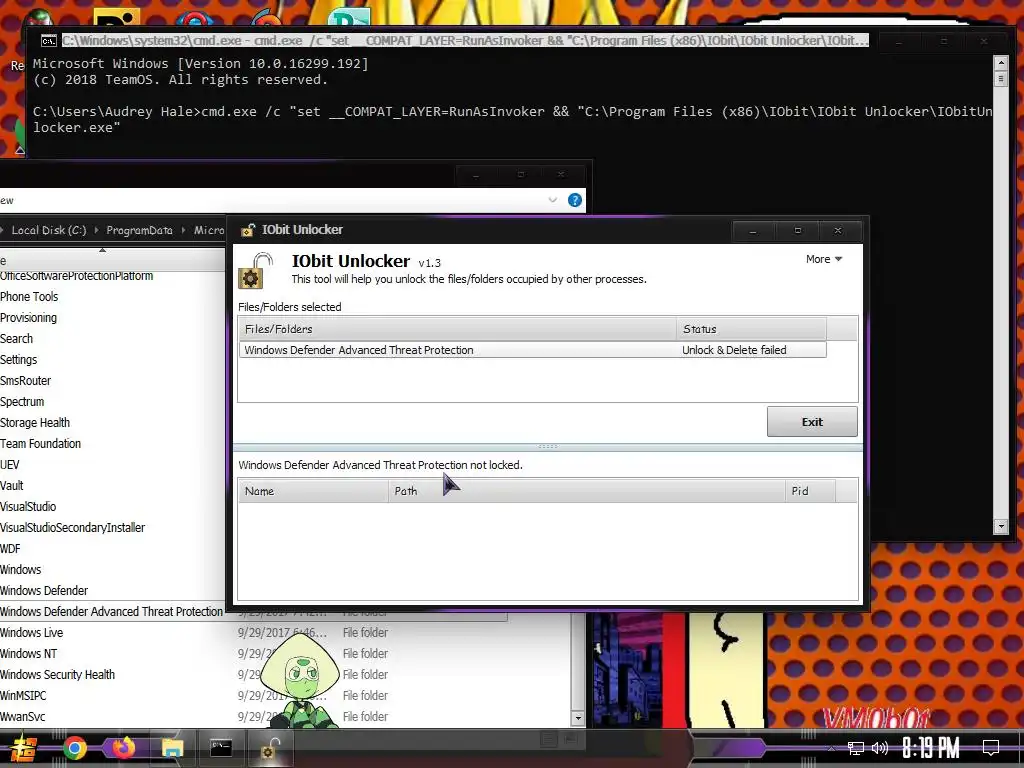Open File Explorer from the taskbar

pos(172,748)
